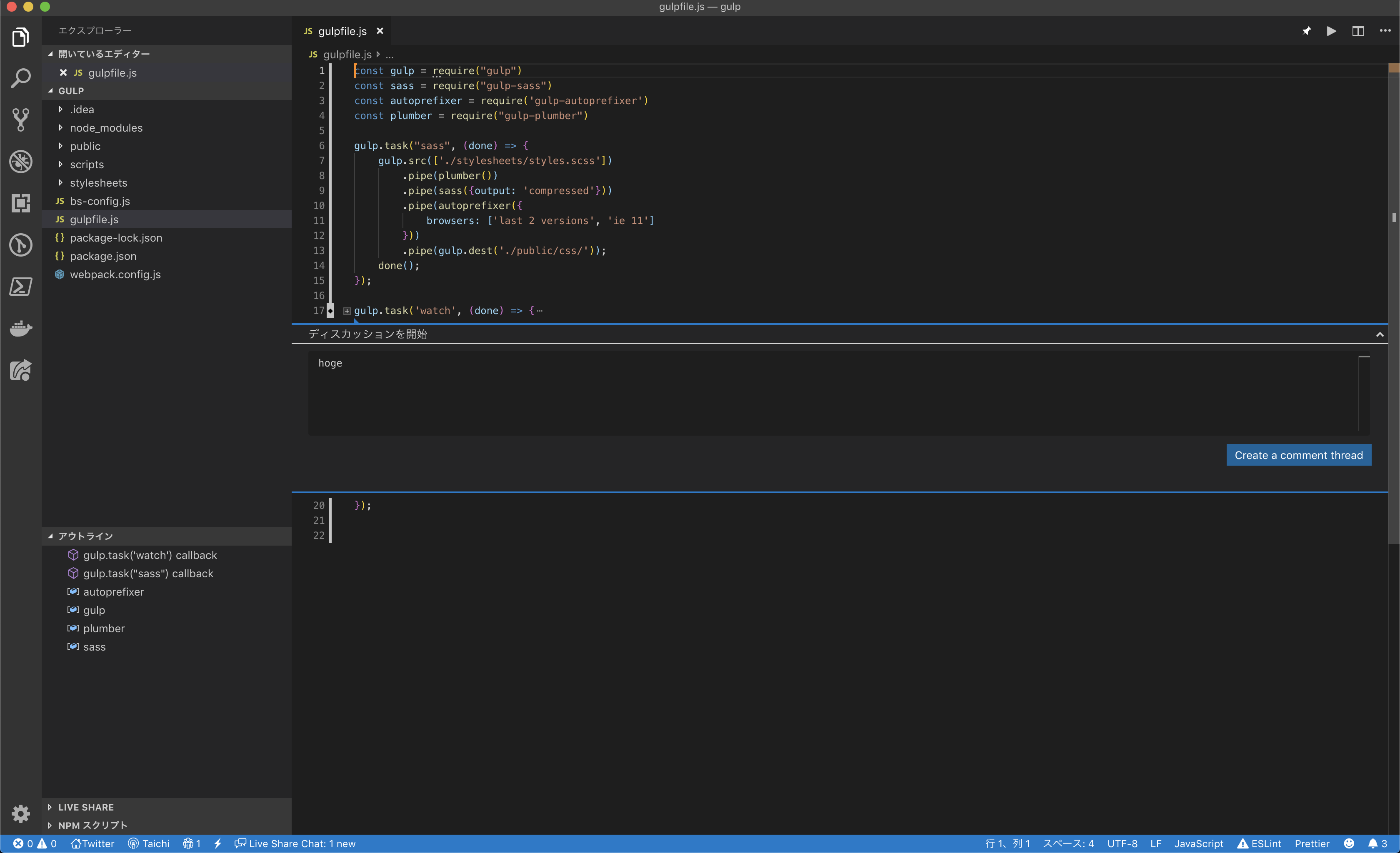Viewport: 1400px width, 853px height.
Task: Go to gulp.task("sass") callback in outline
Action: click(x=167, y=574)
